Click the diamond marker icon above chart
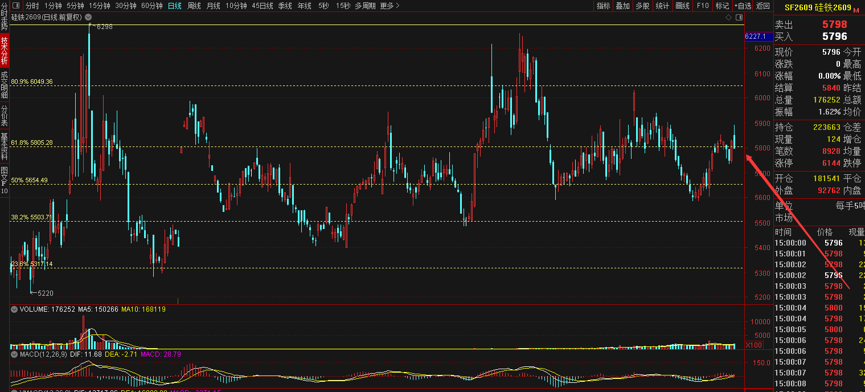The image size is (865, 392). (729, 17)
